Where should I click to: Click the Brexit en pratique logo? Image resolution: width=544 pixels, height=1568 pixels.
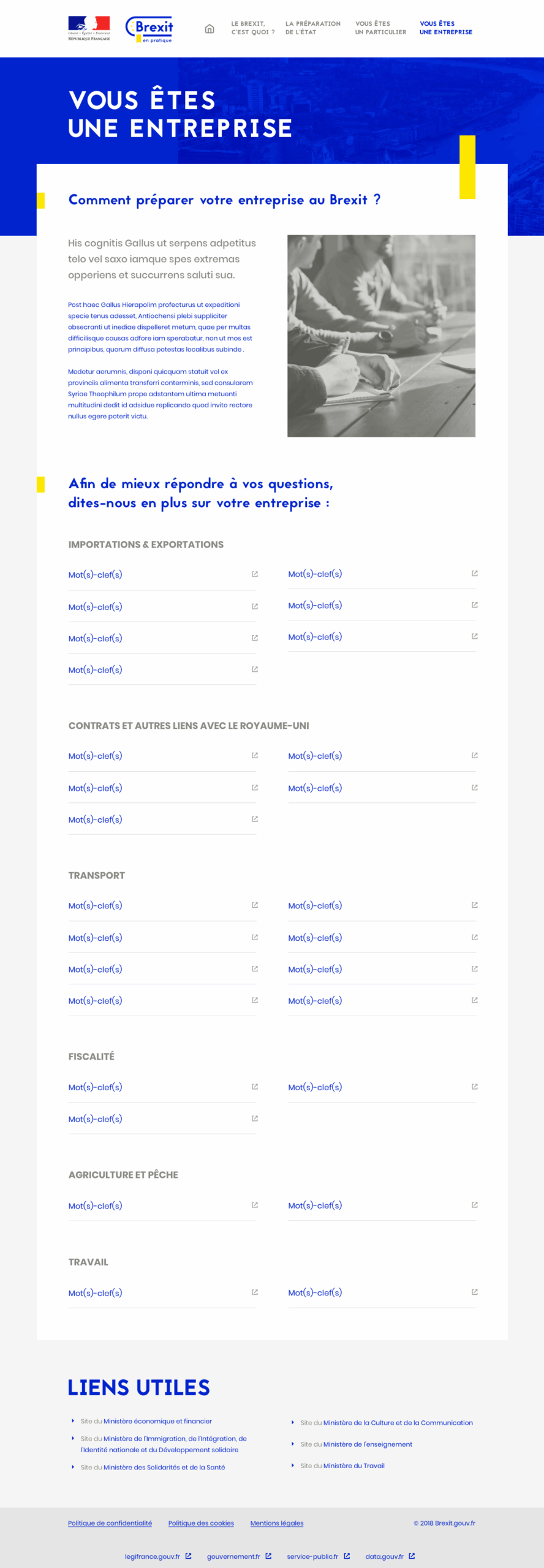[x=149, y=29]
